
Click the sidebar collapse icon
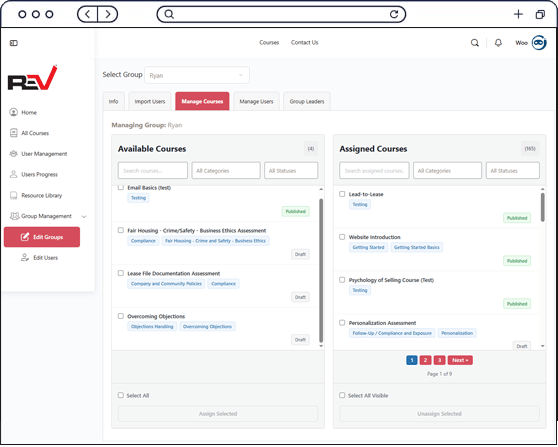(14, 43)
